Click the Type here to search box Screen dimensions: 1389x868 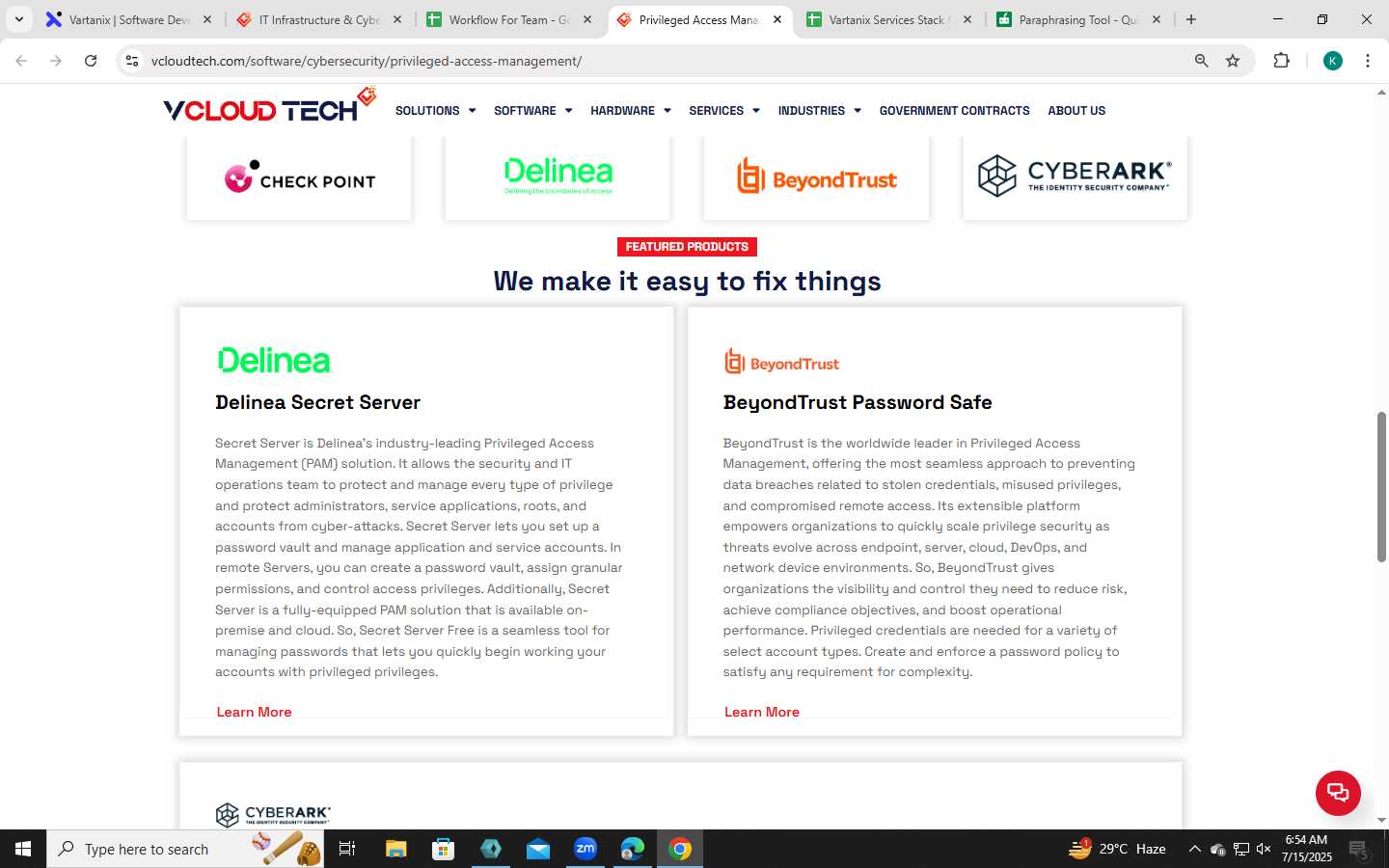(x=185, y=849)
